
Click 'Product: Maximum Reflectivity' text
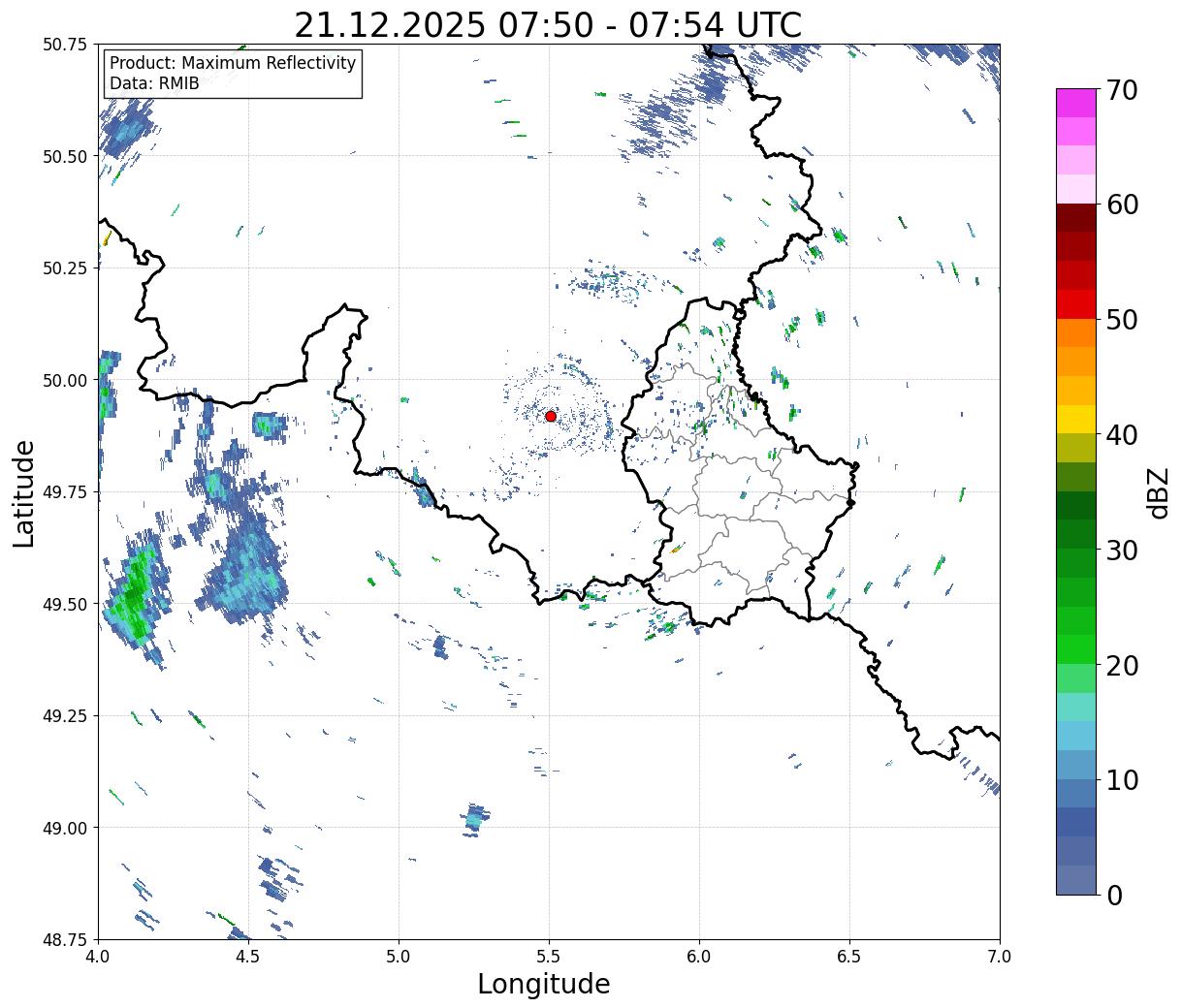pos(233,63)
